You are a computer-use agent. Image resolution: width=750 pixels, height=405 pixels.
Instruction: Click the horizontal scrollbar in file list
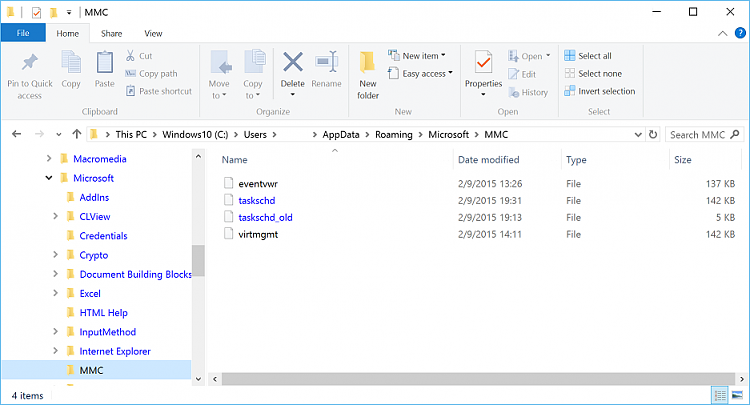[x=478, y=379]
